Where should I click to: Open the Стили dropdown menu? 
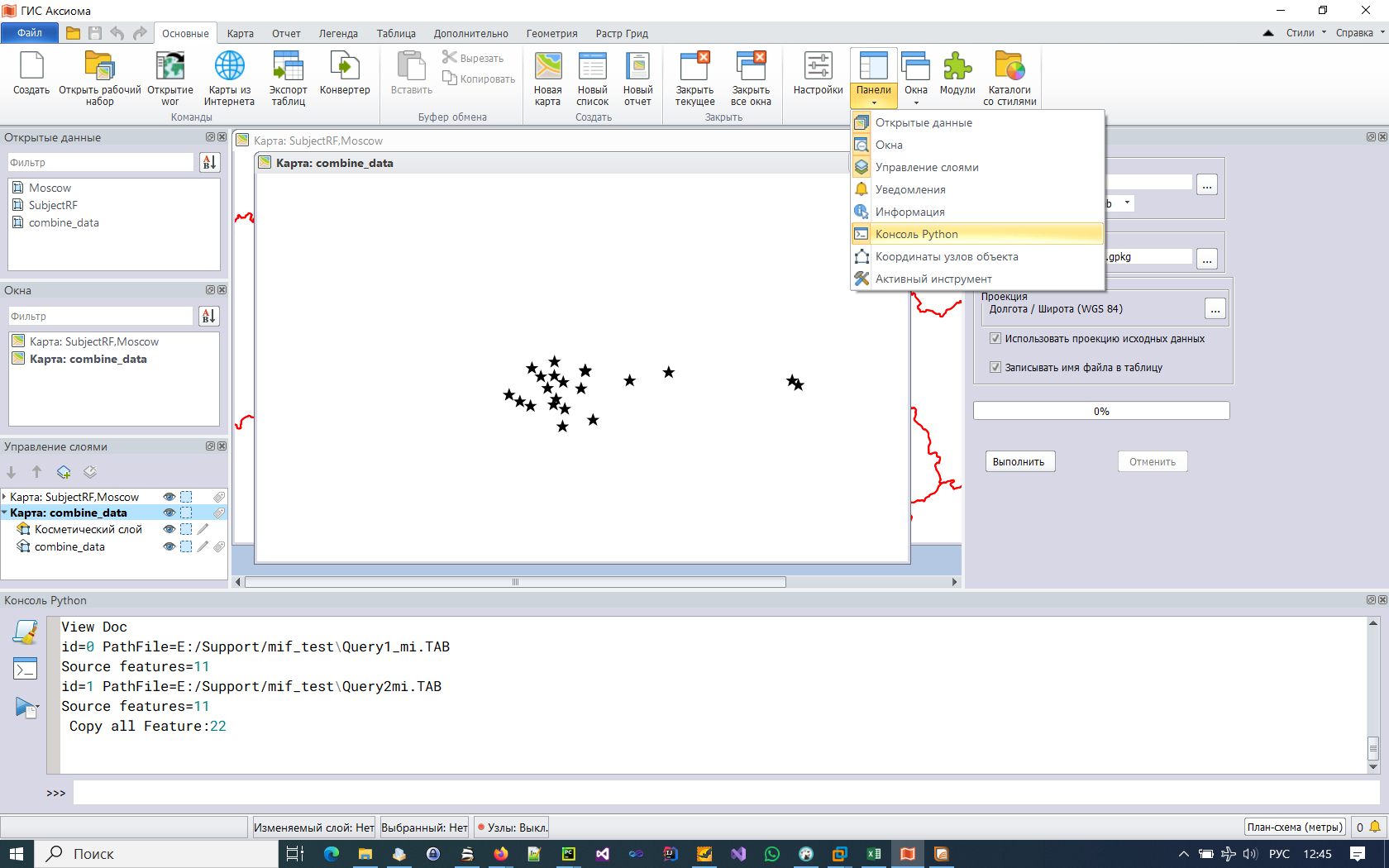tap(1305, 33)
